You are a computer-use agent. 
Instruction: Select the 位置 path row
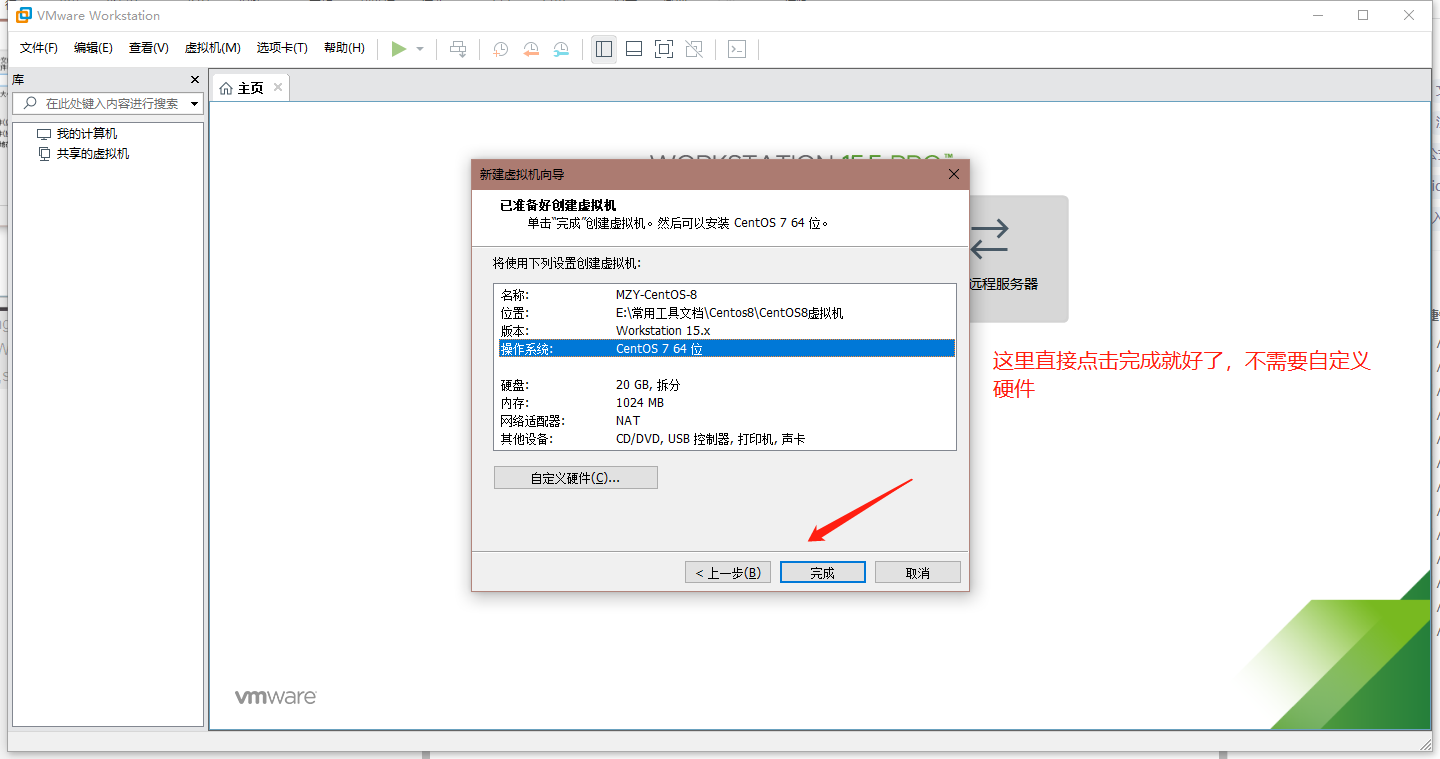click(725, 313)
